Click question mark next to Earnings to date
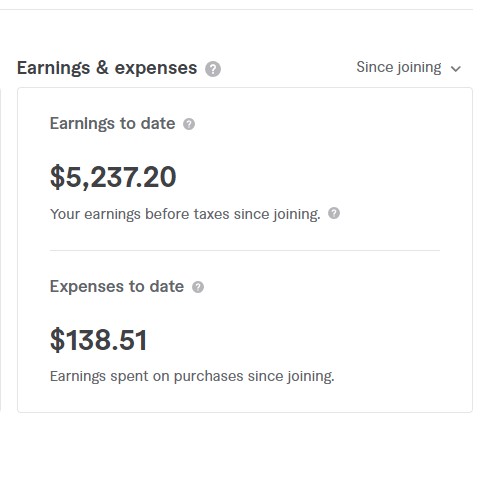496x477 pixels. point(189,124)
